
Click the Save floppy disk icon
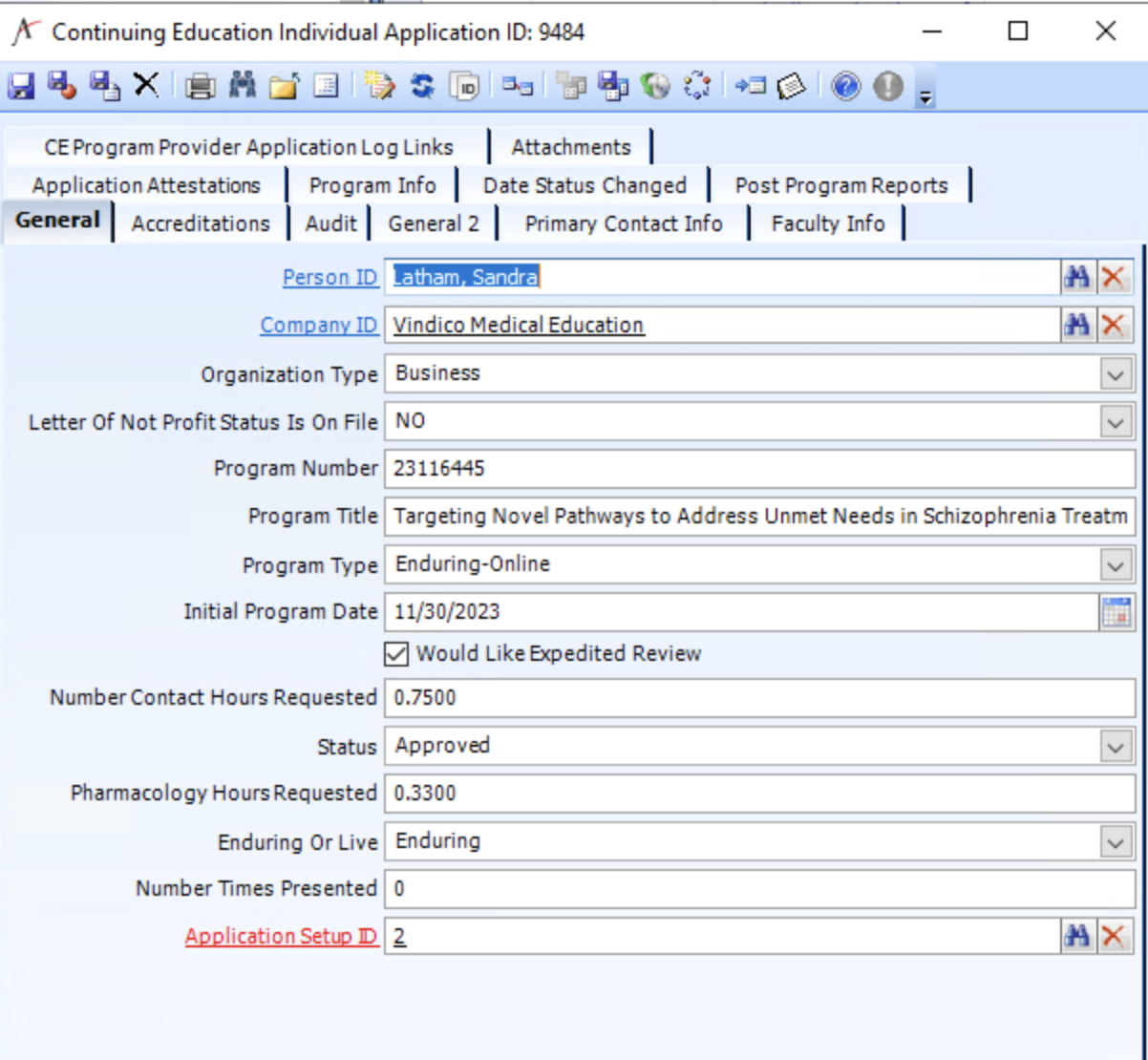(21, 87)
